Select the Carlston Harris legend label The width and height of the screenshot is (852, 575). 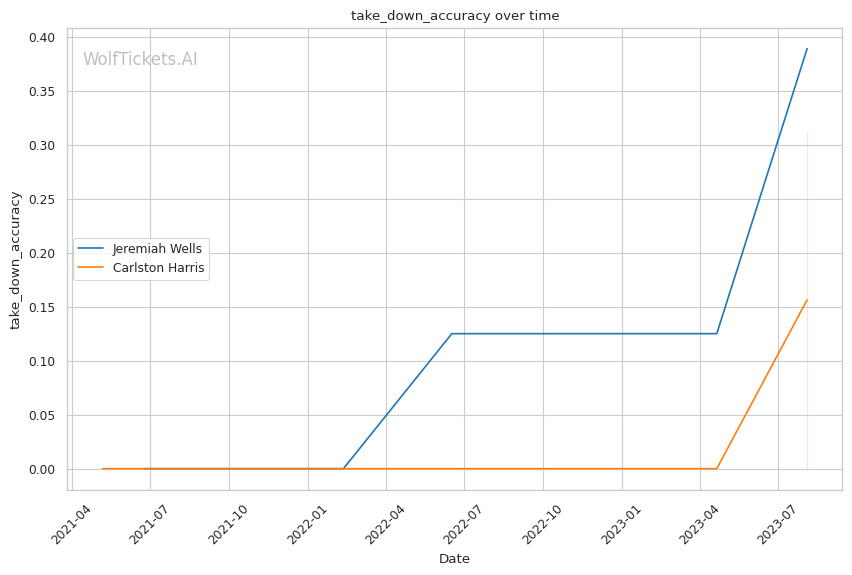click(x=159, y=268)
